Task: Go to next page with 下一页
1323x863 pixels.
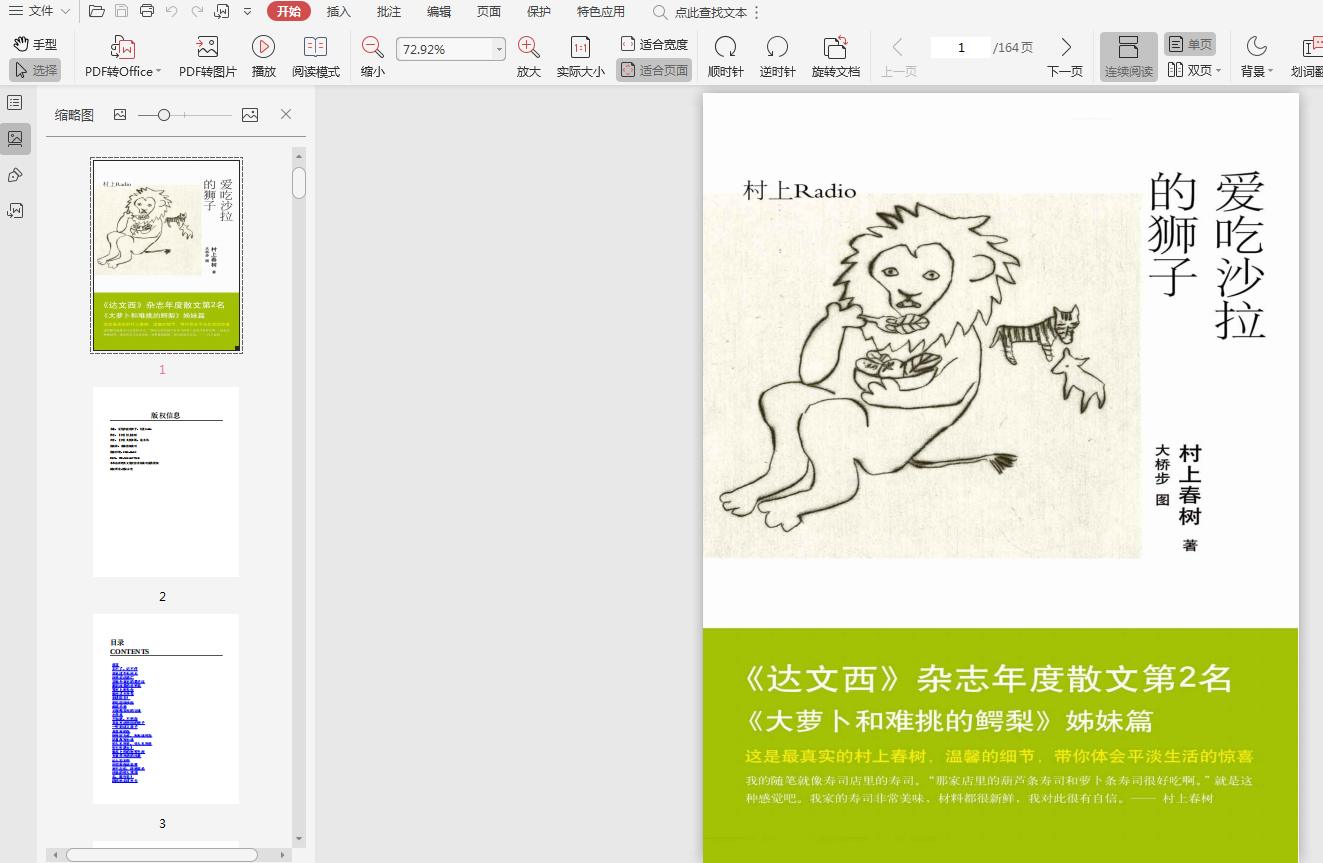Action: coord(1065,57)
